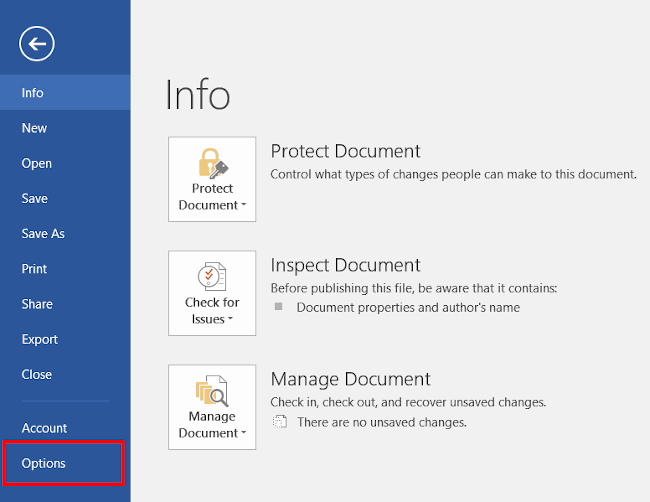Screen dimensions: 650x502
Task: Open the Account page
Action: pyautogui.click(x=44, y=428)
